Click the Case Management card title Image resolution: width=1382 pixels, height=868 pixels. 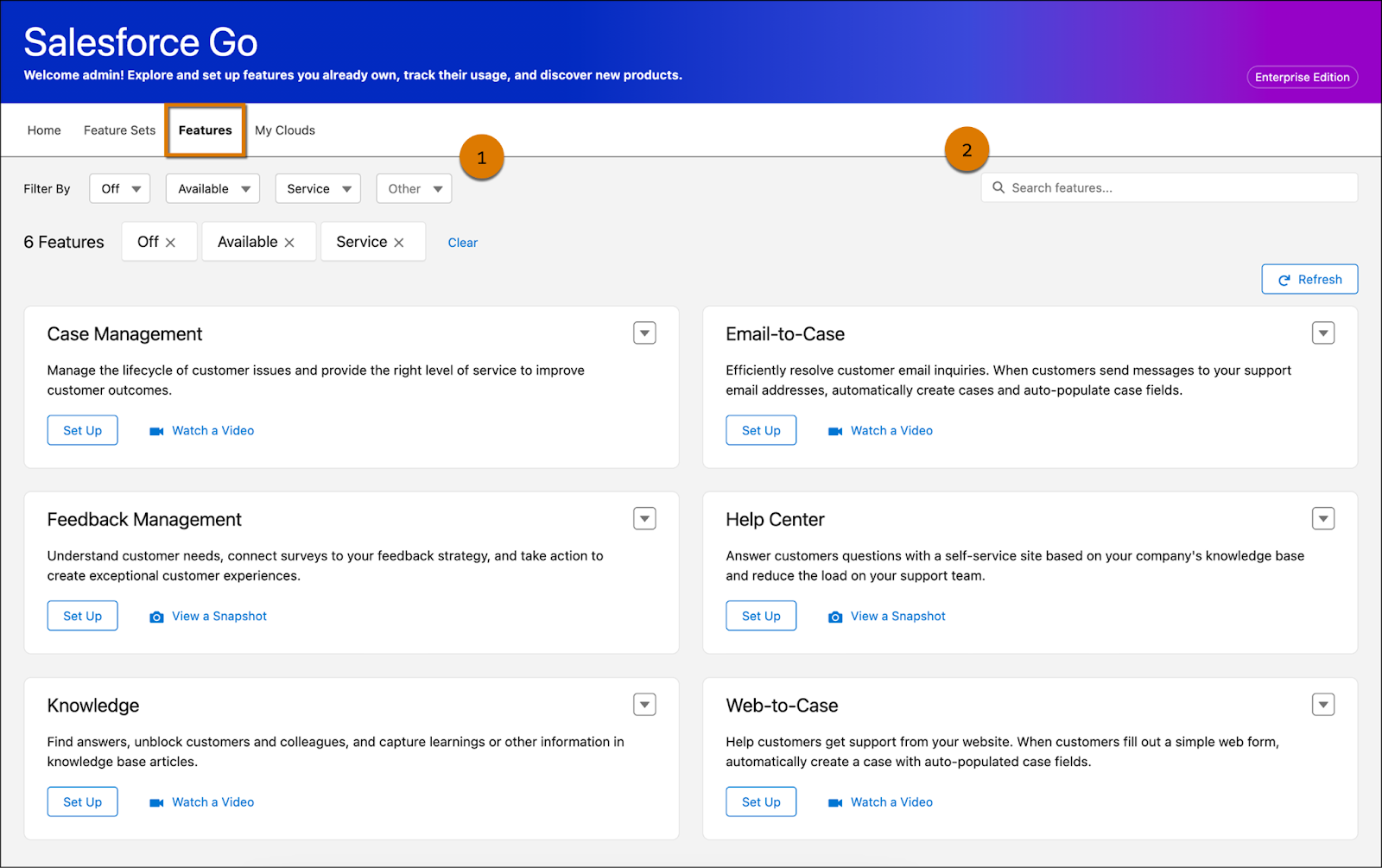[124, 334]
